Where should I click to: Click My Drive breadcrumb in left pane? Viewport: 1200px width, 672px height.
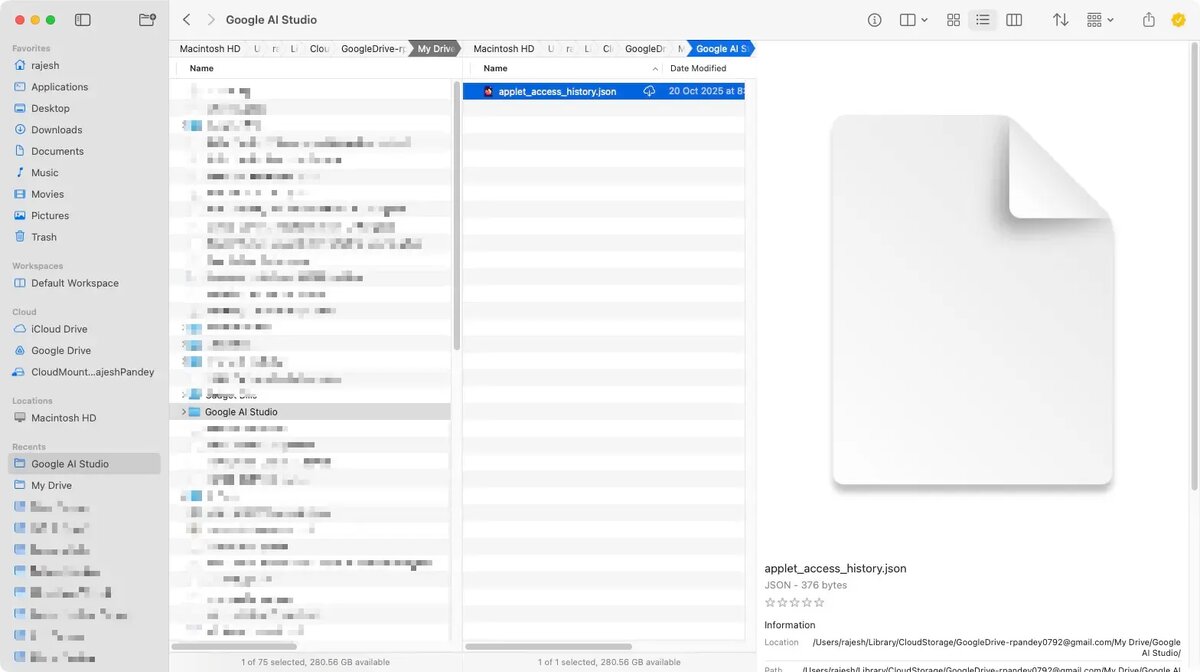coord(436,49)
